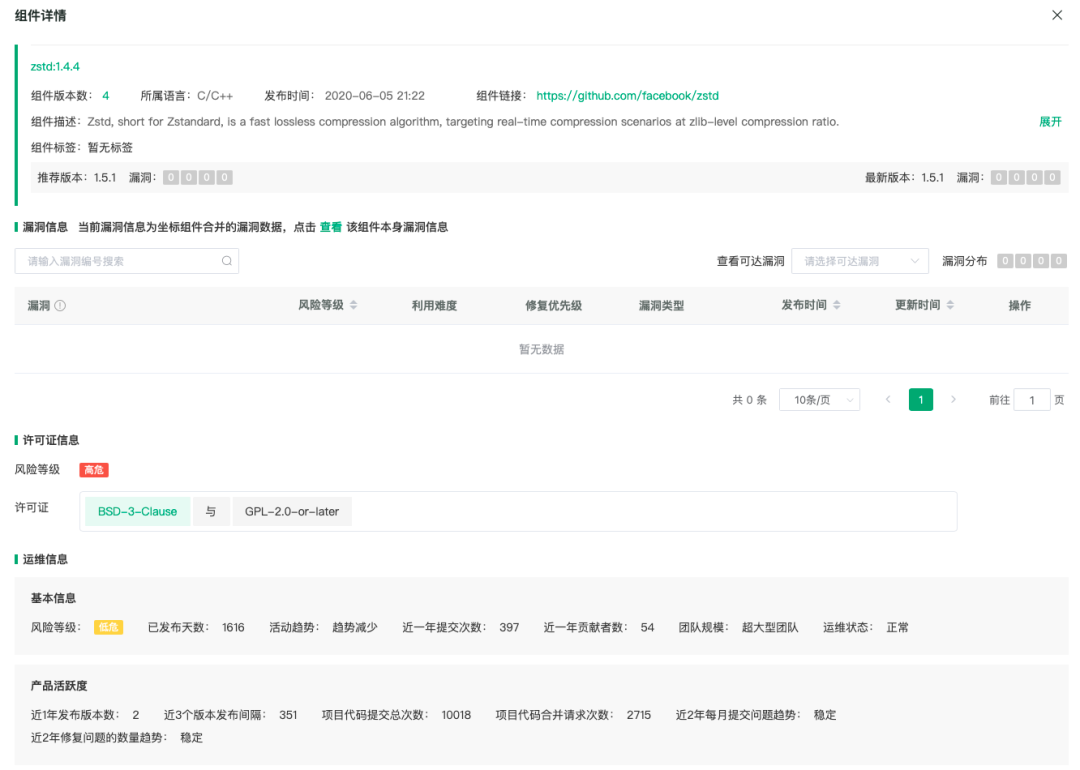Click the 修复优先级 column header

coord(554,306)
